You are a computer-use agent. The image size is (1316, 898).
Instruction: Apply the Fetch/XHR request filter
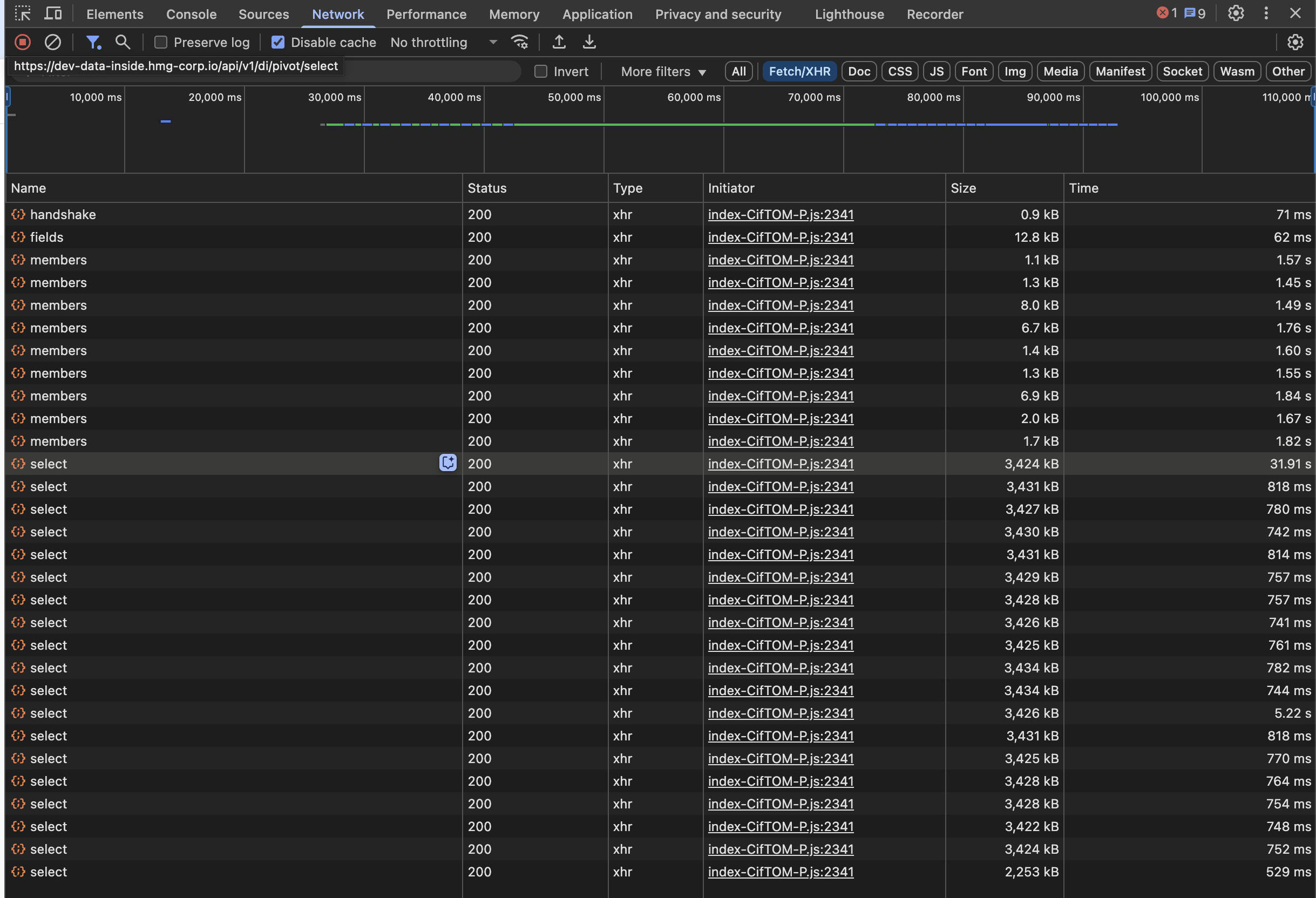(x=799, y=71)
